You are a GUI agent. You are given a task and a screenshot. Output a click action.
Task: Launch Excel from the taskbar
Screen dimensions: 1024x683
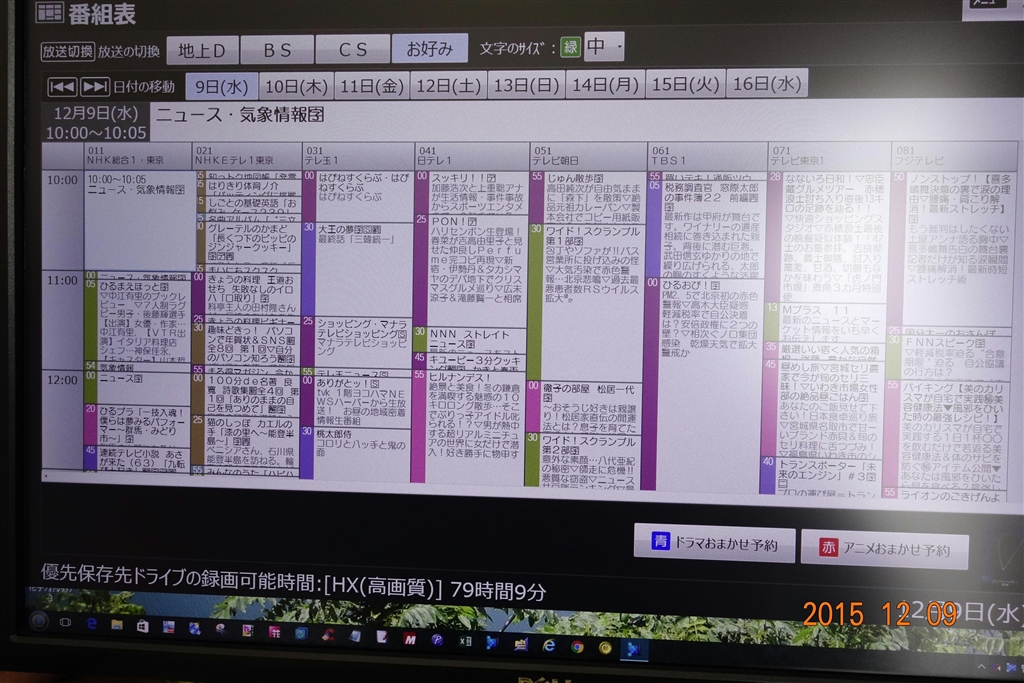466,642
